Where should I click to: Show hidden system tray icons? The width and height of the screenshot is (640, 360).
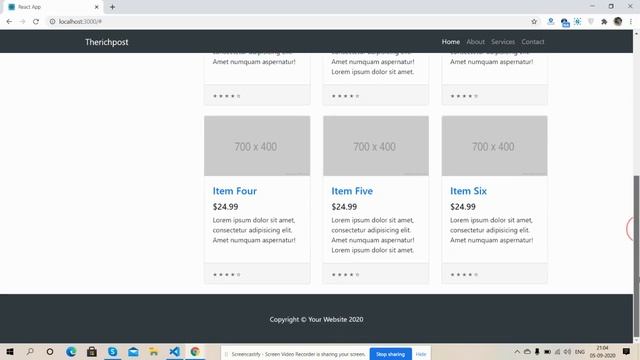tap(517, 351)
